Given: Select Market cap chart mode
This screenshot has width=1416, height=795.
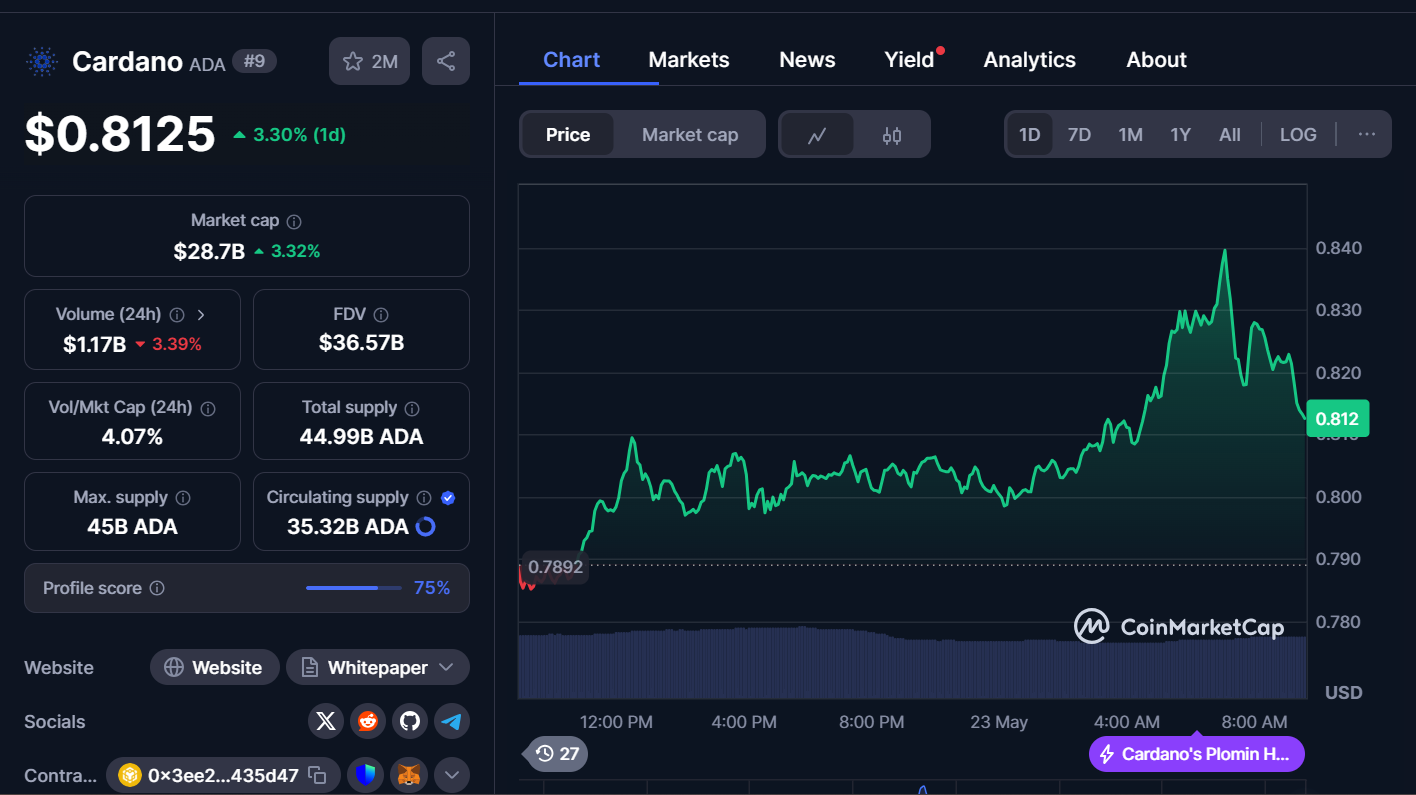Looking at the screenshot, I should click(x=690, y=135).
